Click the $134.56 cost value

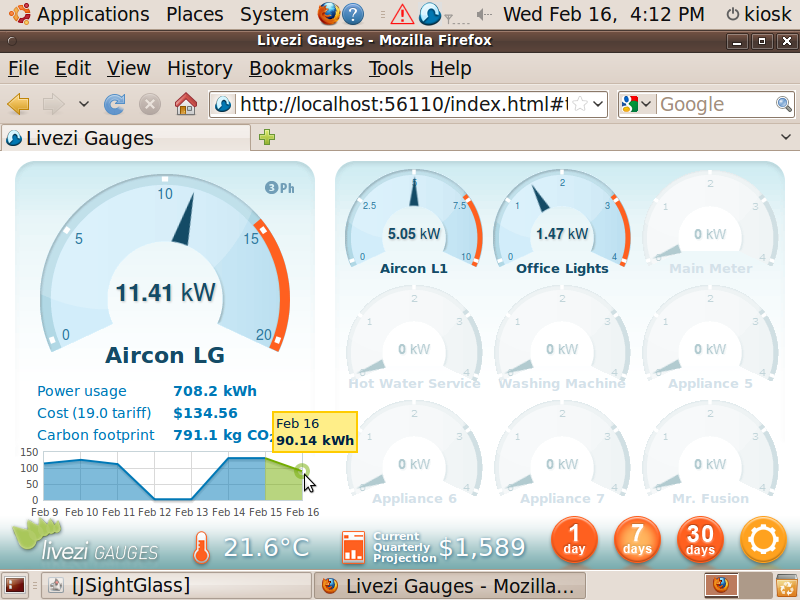205,413
